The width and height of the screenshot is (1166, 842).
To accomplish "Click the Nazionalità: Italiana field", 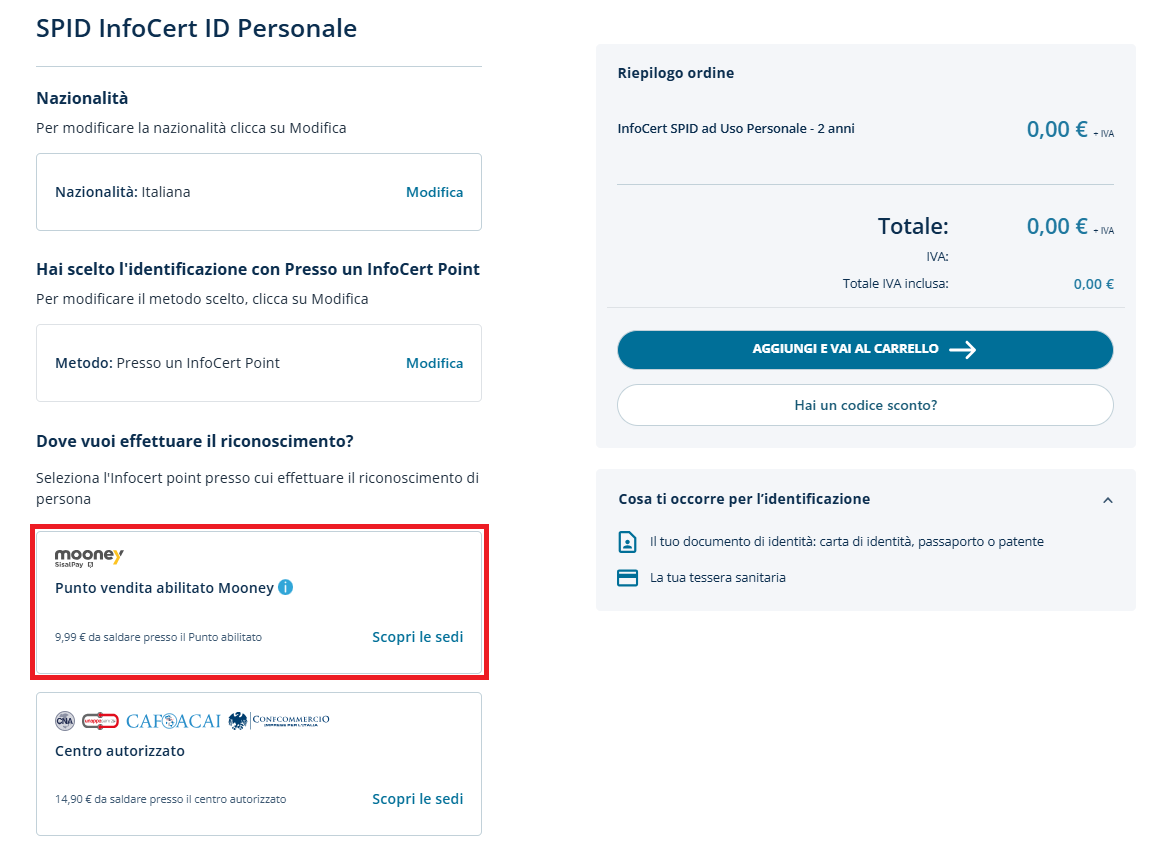I will (x=123, y=192).
